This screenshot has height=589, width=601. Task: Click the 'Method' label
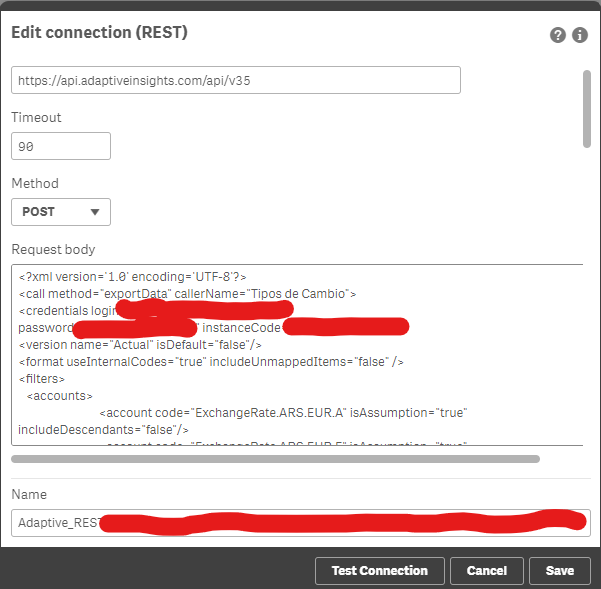[35, 183]
